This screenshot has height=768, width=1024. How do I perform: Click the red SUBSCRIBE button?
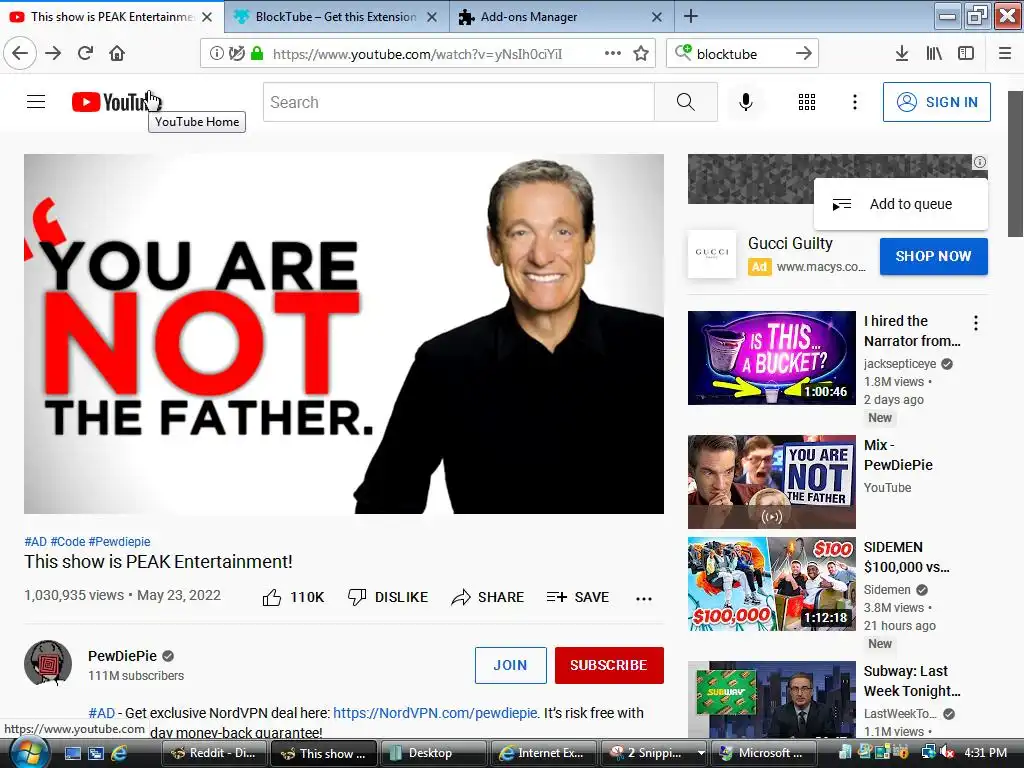(609, 665)
